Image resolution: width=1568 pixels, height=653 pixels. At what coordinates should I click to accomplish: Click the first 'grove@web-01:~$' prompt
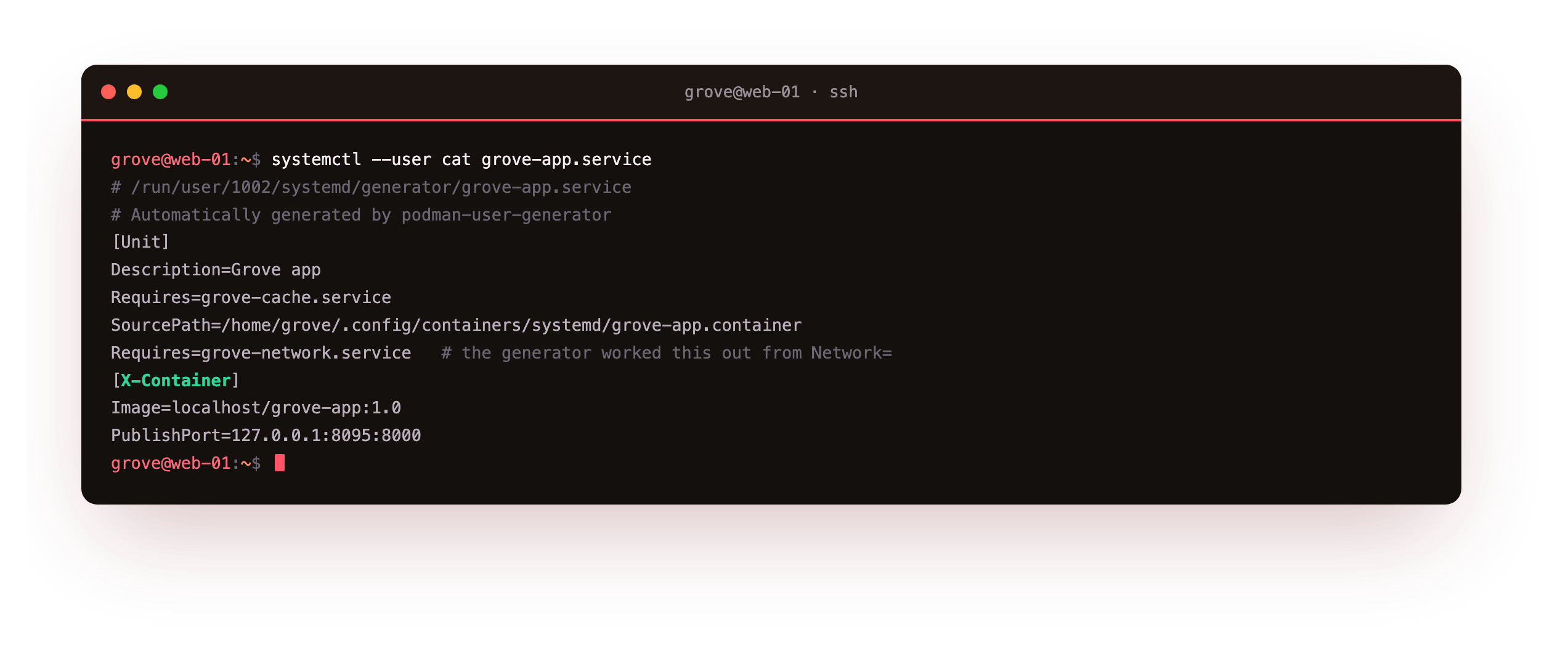tap(186, 160)
